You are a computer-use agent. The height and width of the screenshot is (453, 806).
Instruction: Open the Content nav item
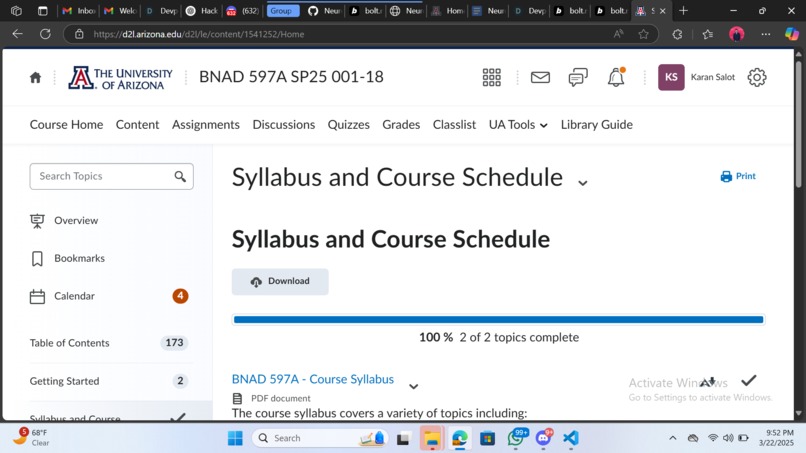point(137,124)
